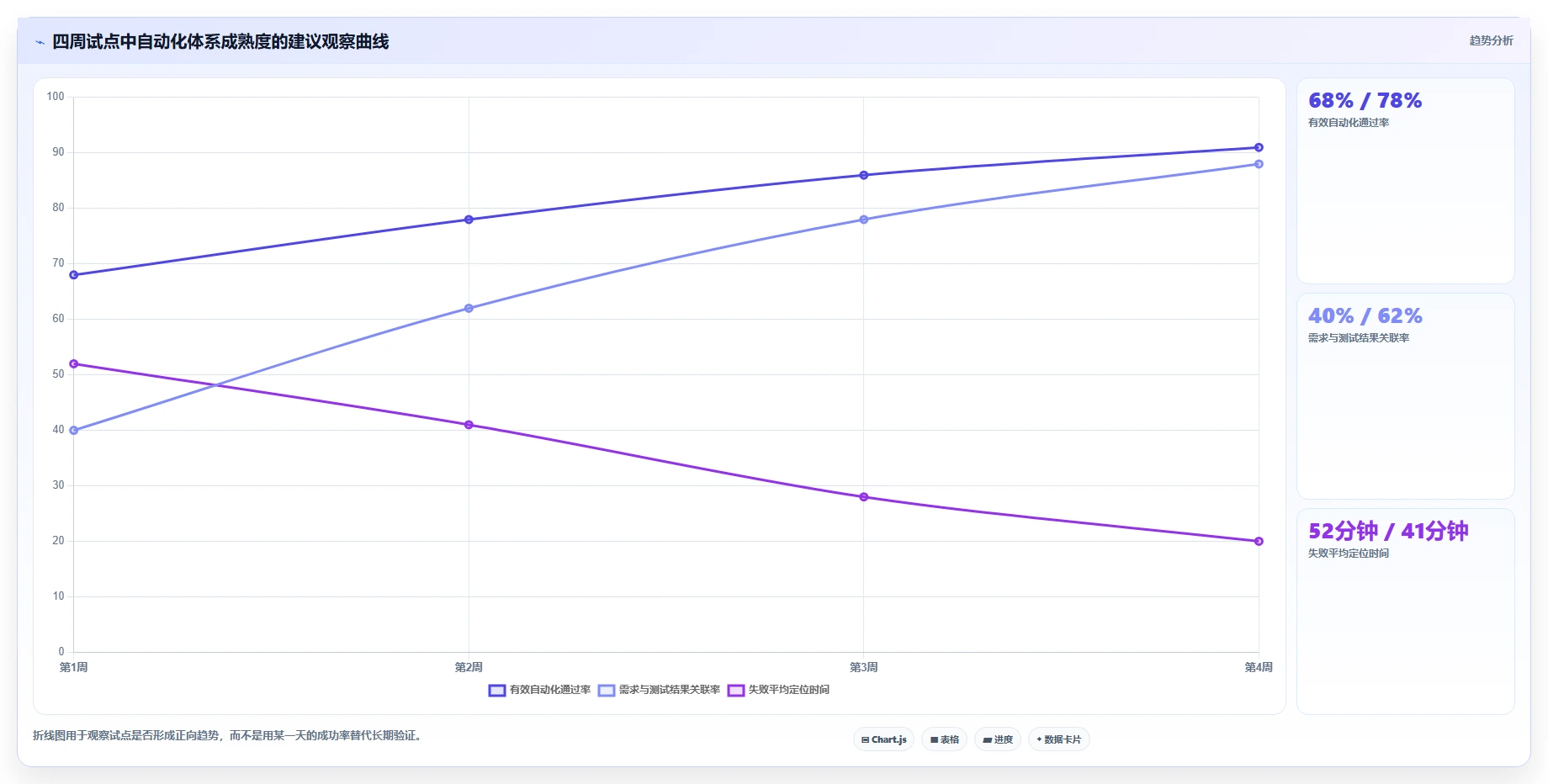This screenshot has width=1548, height=784.
Task: Click the Chart.js chip
Action: click(883, 739)
